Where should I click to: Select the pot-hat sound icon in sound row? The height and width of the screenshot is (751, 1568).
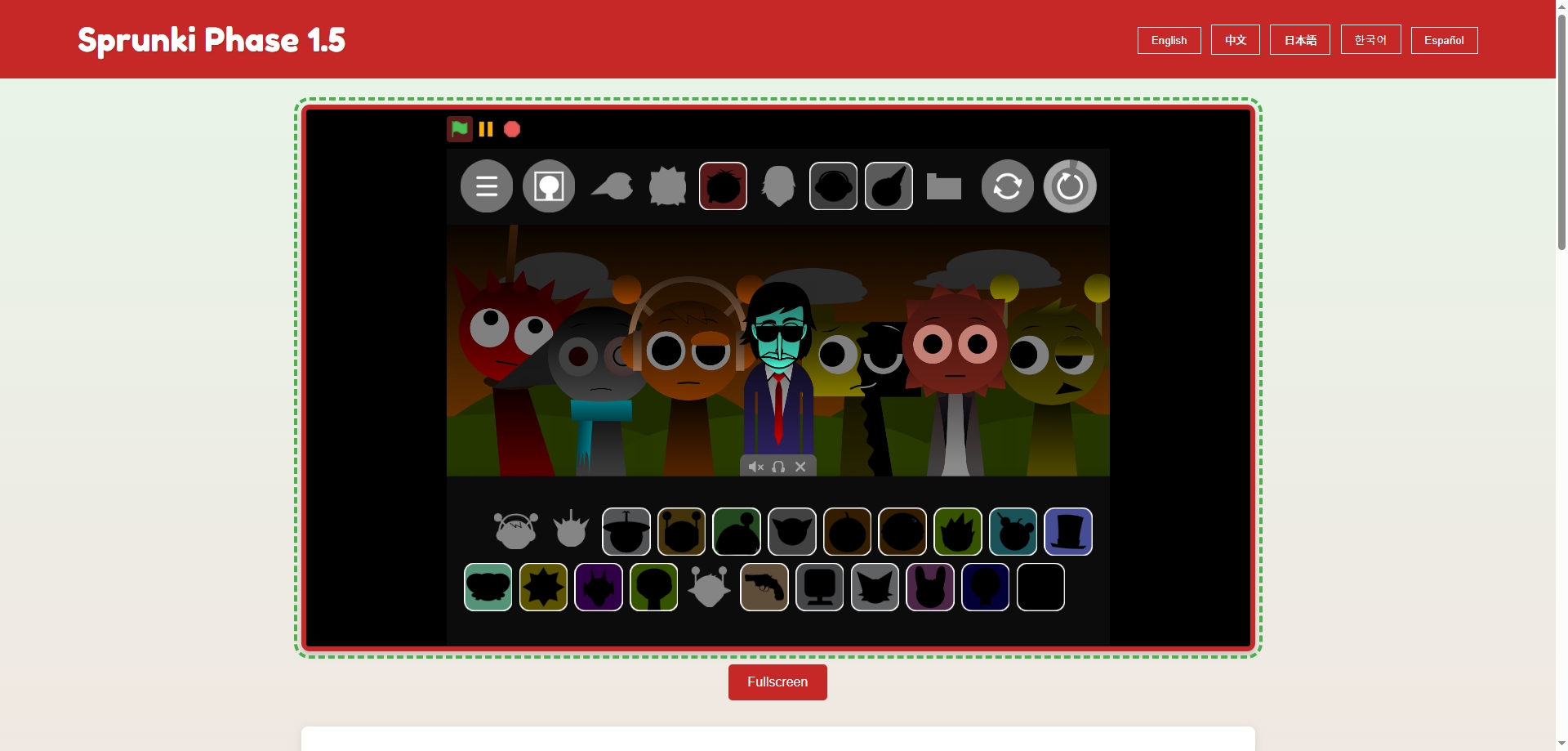(626, 531)
